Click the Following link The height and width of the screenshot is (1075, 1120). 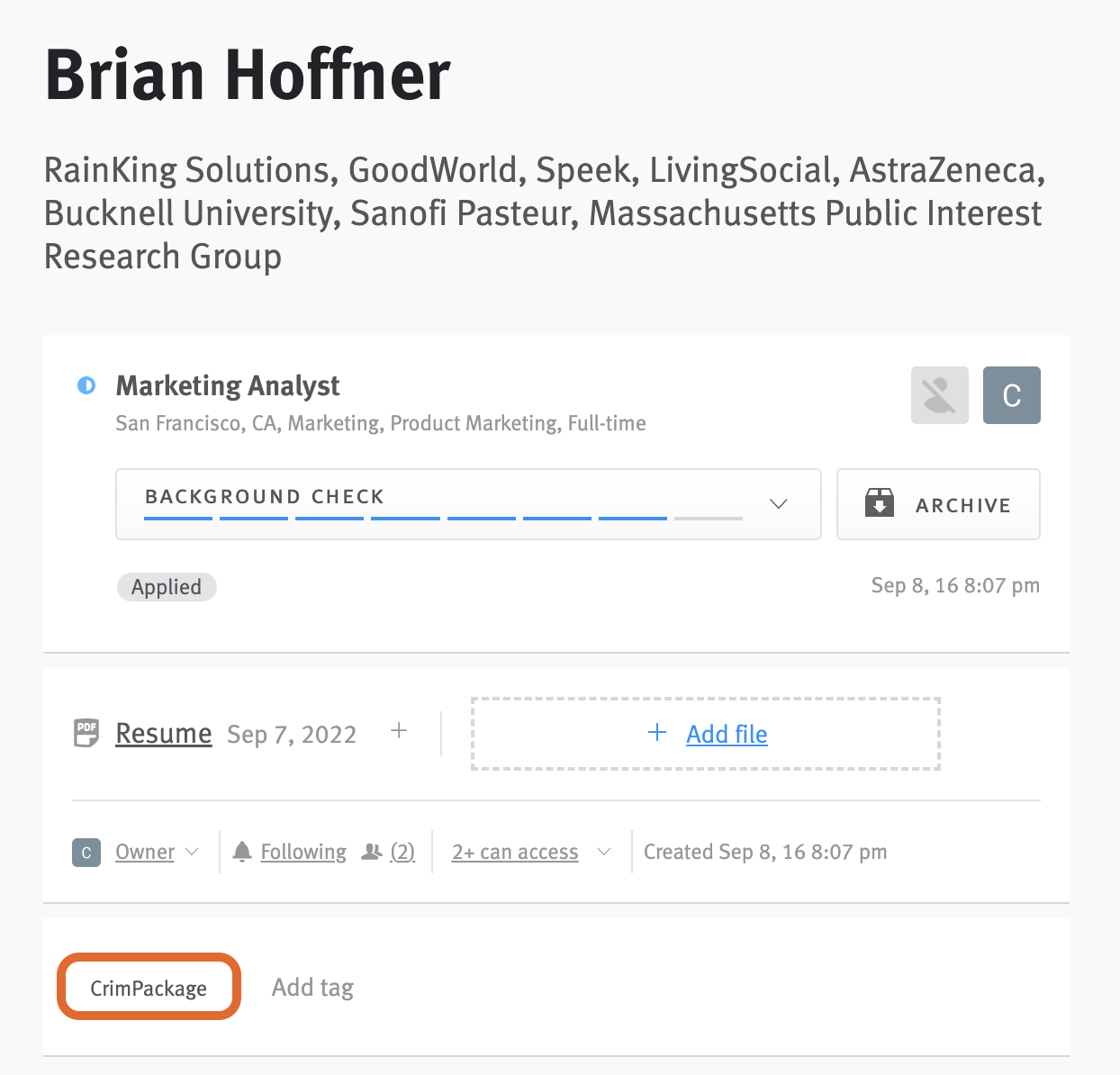coord(303,852)
